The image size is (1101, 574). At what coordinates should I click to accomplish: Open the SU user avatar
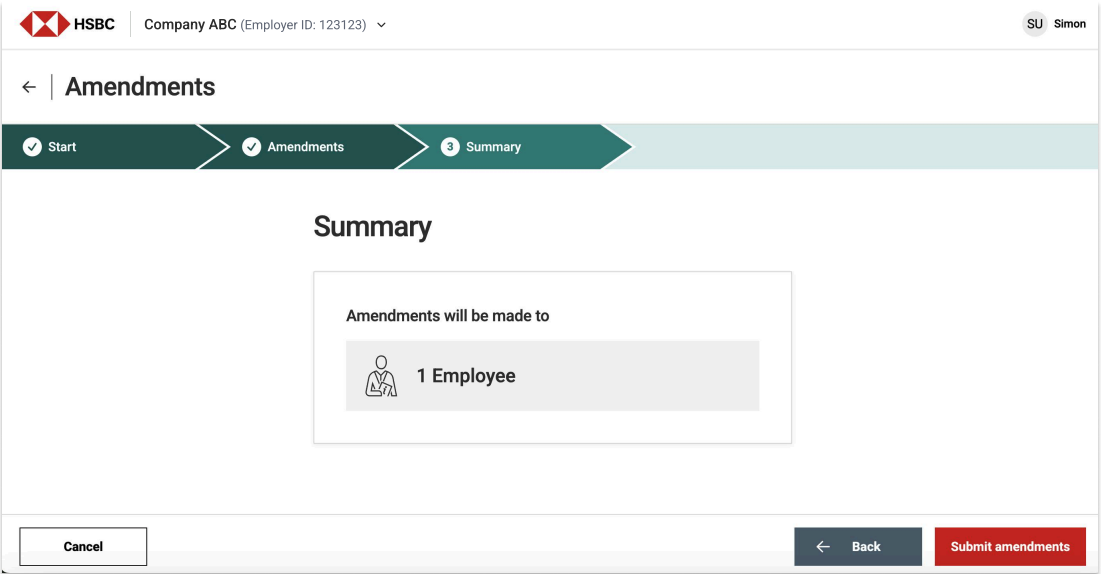click(1034, 24)
